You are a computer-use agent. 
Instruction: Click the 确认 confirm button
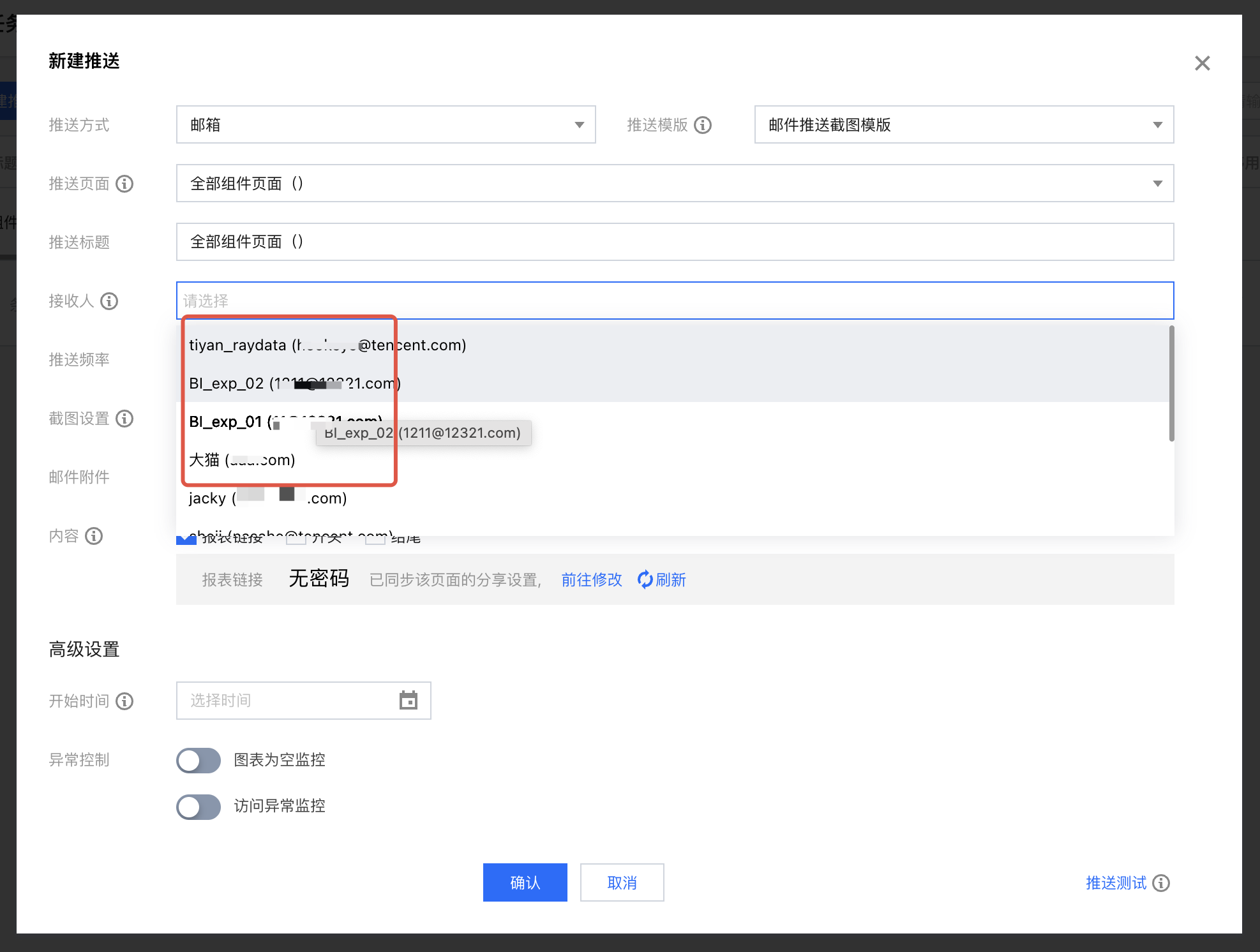pos(525,882)
